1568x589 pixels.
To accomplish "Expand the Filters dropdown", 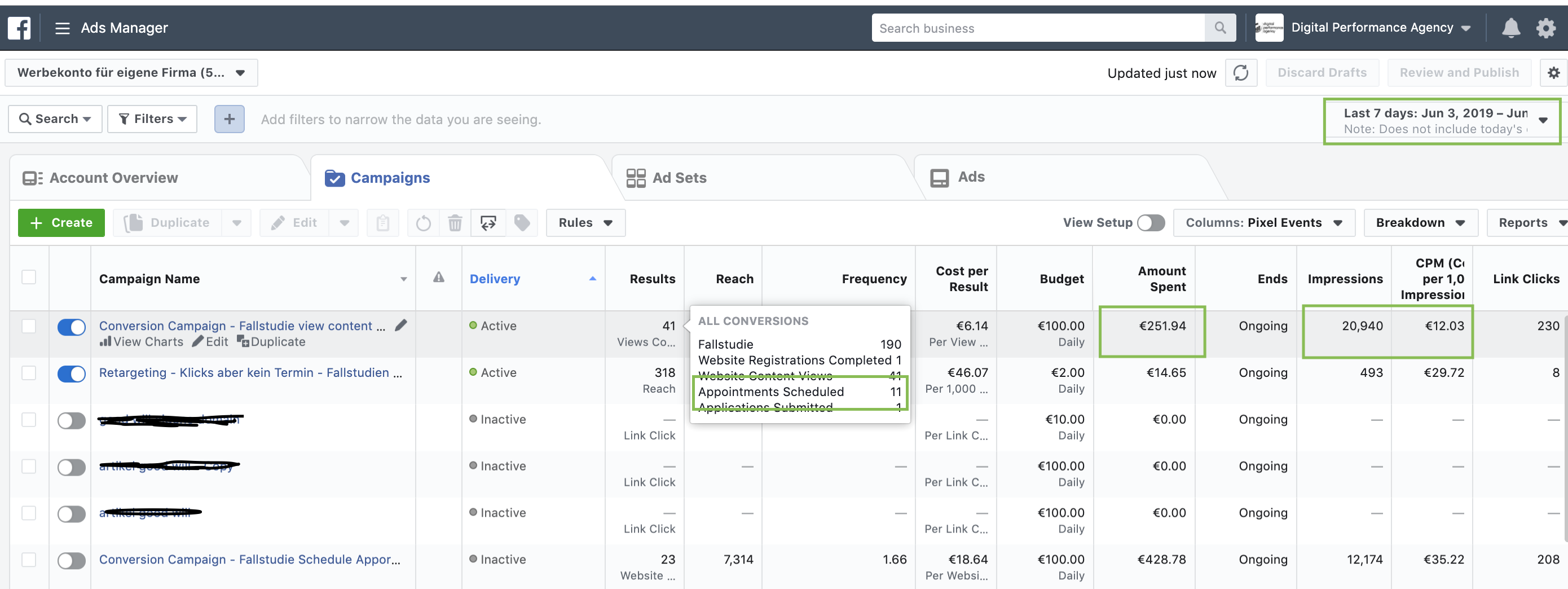I will (x=152, y=120).
